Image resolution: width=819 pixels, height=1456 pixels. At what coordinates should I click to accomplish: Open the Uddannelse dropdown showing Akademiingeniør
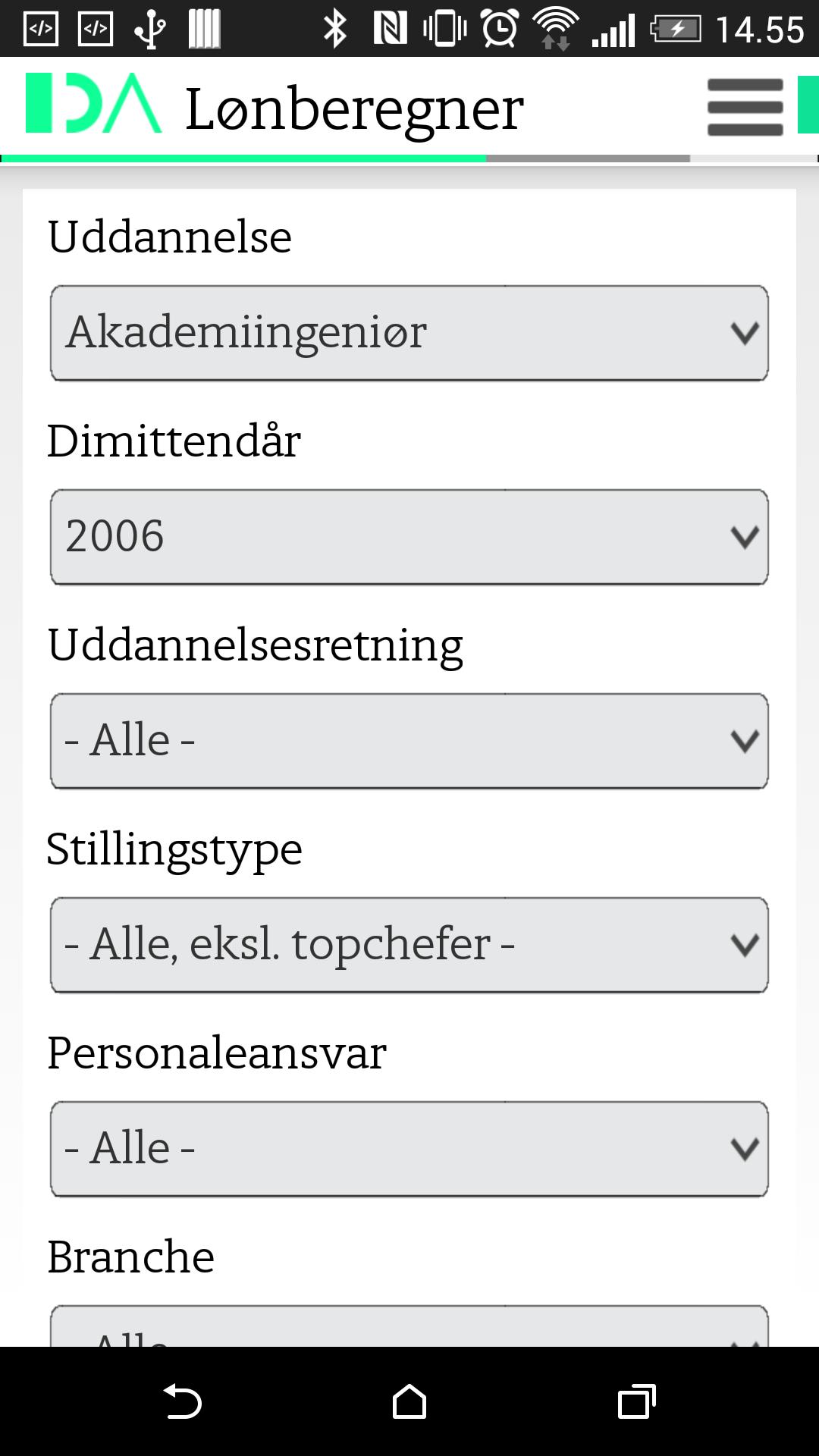[x=409, y=333]
